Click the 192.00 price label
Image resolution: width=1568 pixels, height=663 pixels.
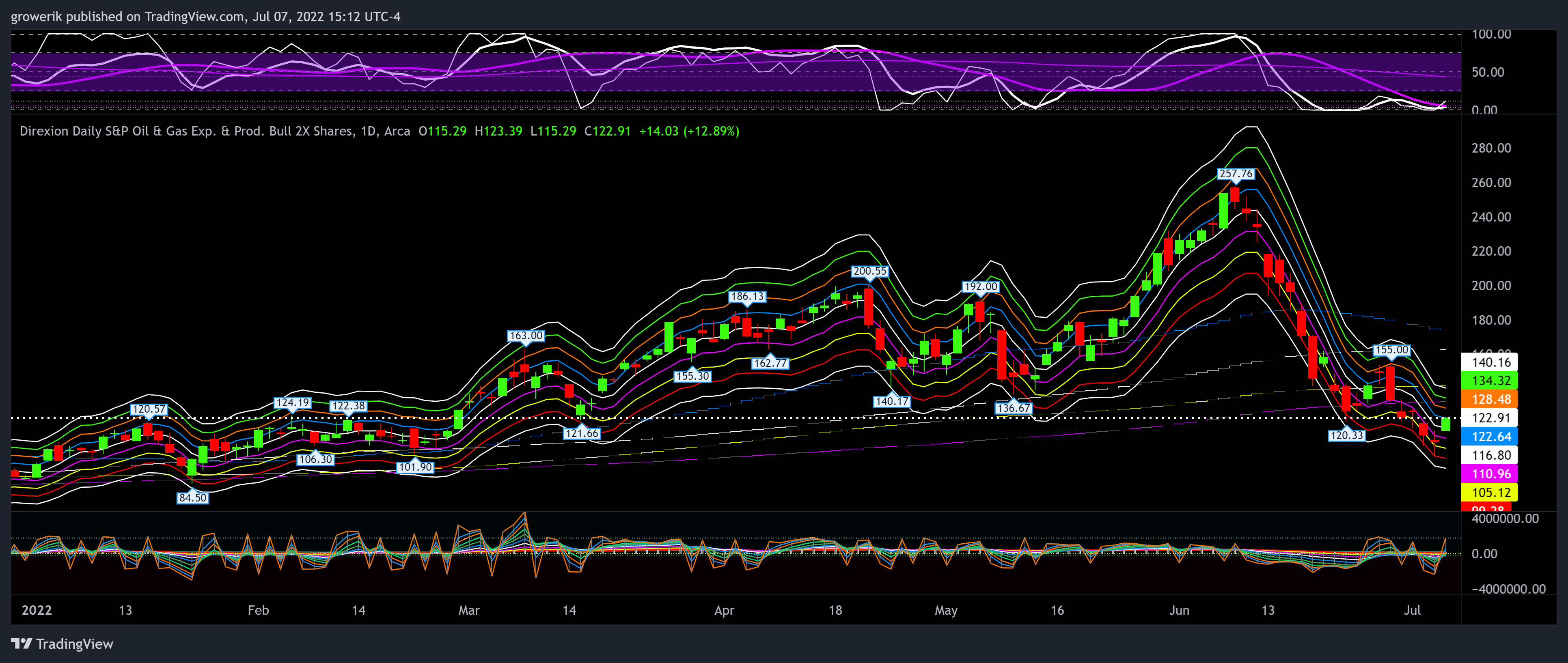(x=981, y=286)
